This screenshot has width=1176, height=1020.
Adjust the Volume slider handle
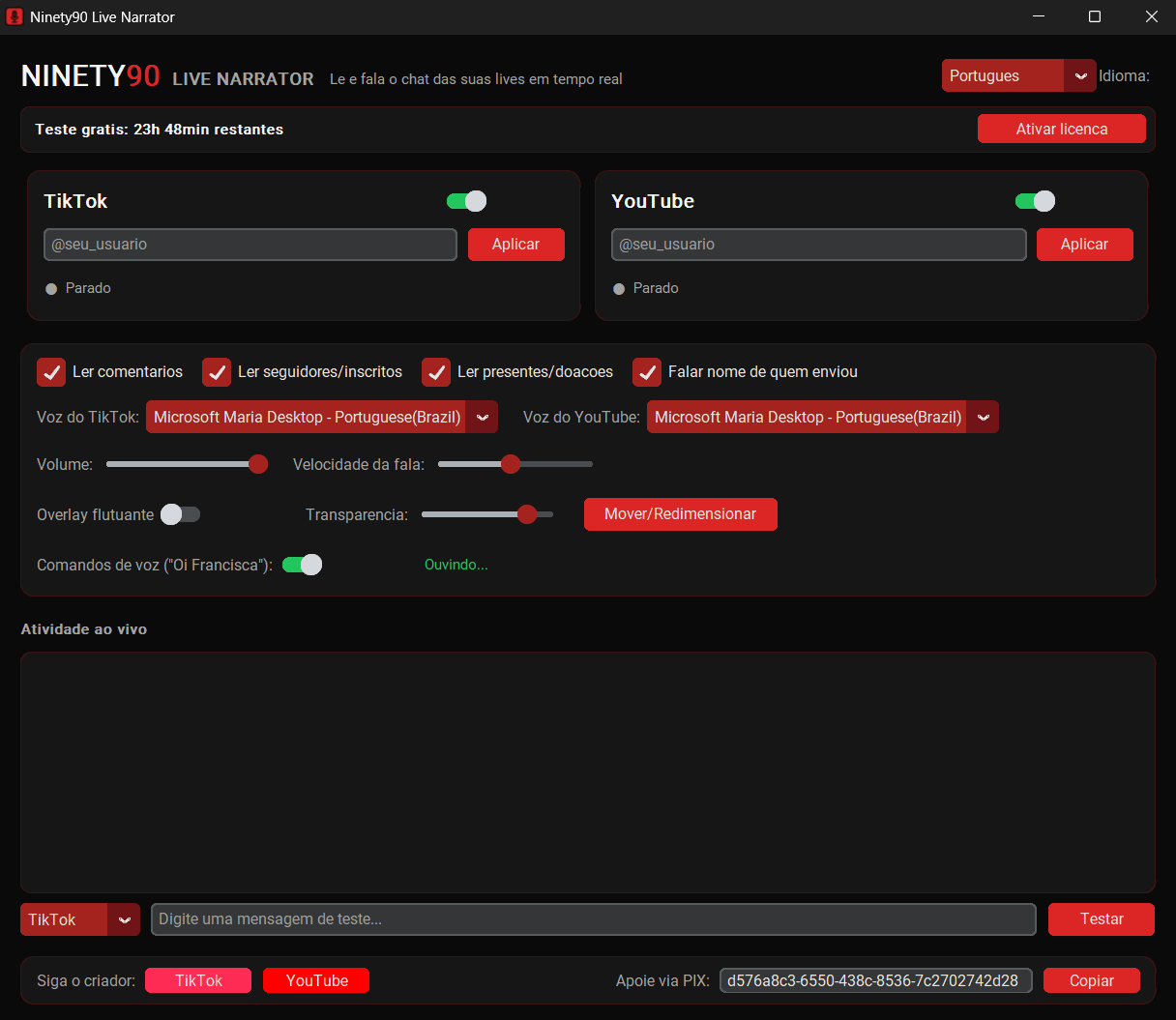pos(258,464)
